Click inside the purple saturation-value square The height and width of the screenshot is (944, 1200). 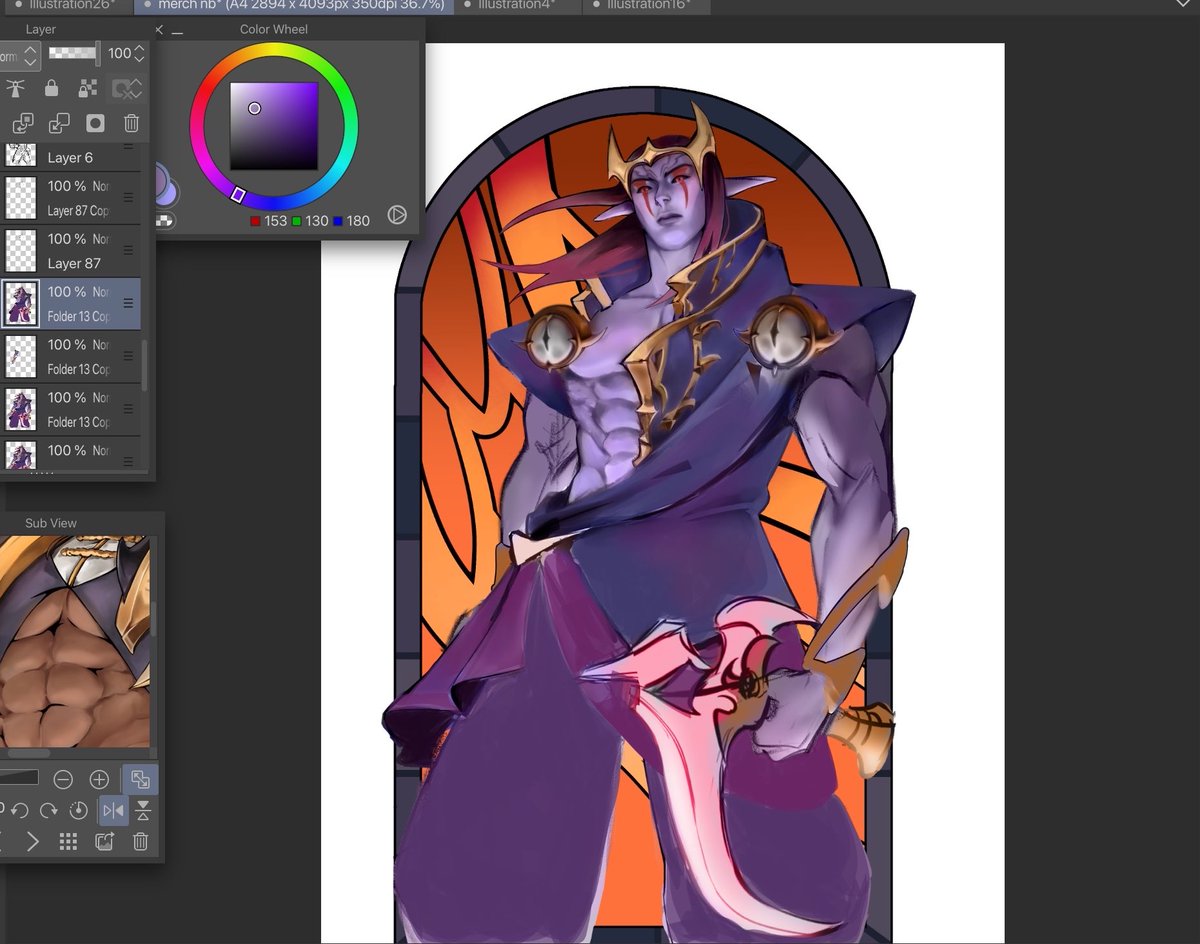[274, 126]
